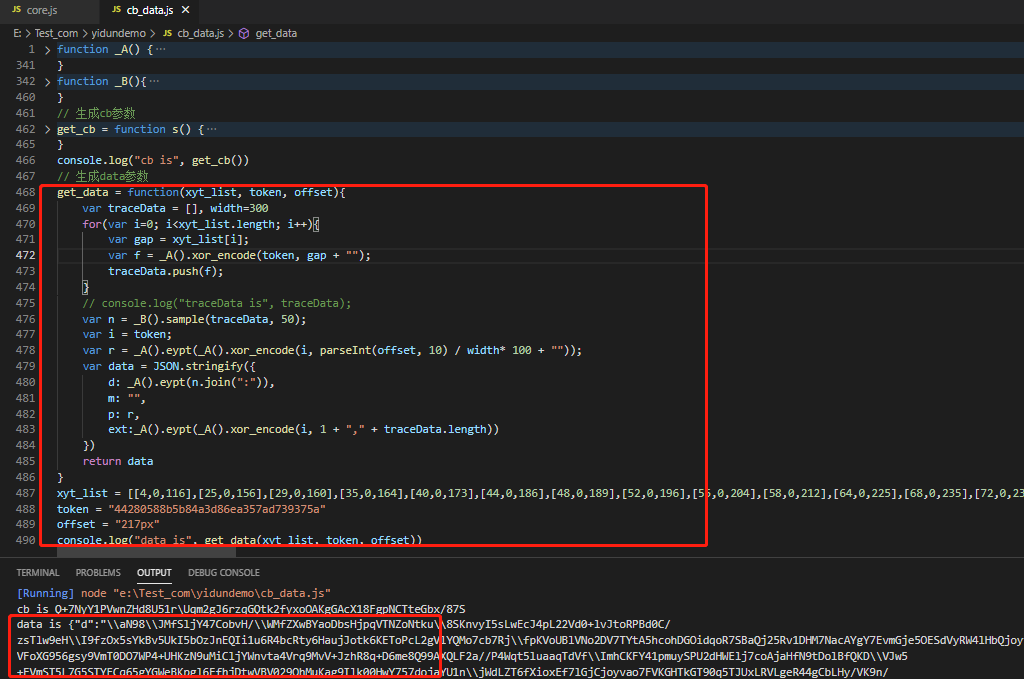Close the cb_data.js tab

185,10
